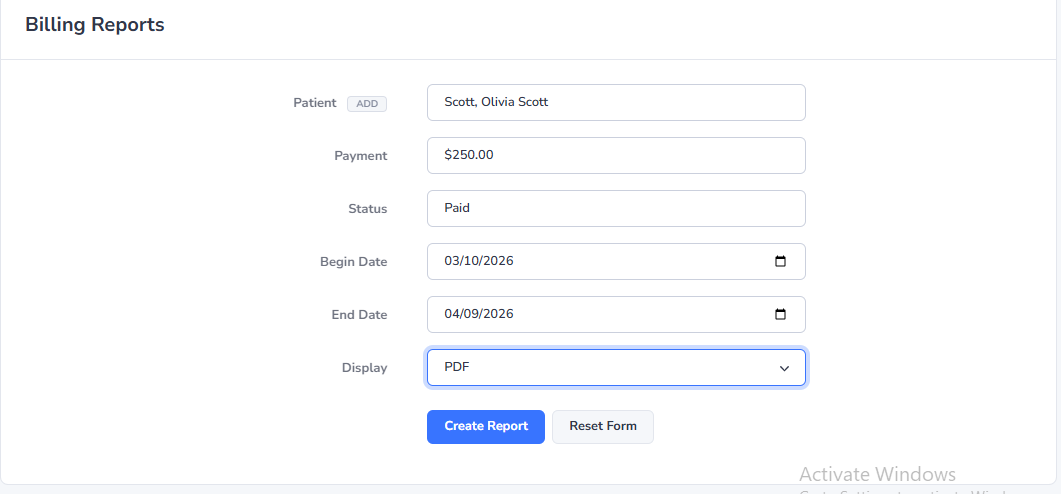Click the ADD badge next to Patient
Viewport: 1061px width, 494px height.
tap(367, 103)
